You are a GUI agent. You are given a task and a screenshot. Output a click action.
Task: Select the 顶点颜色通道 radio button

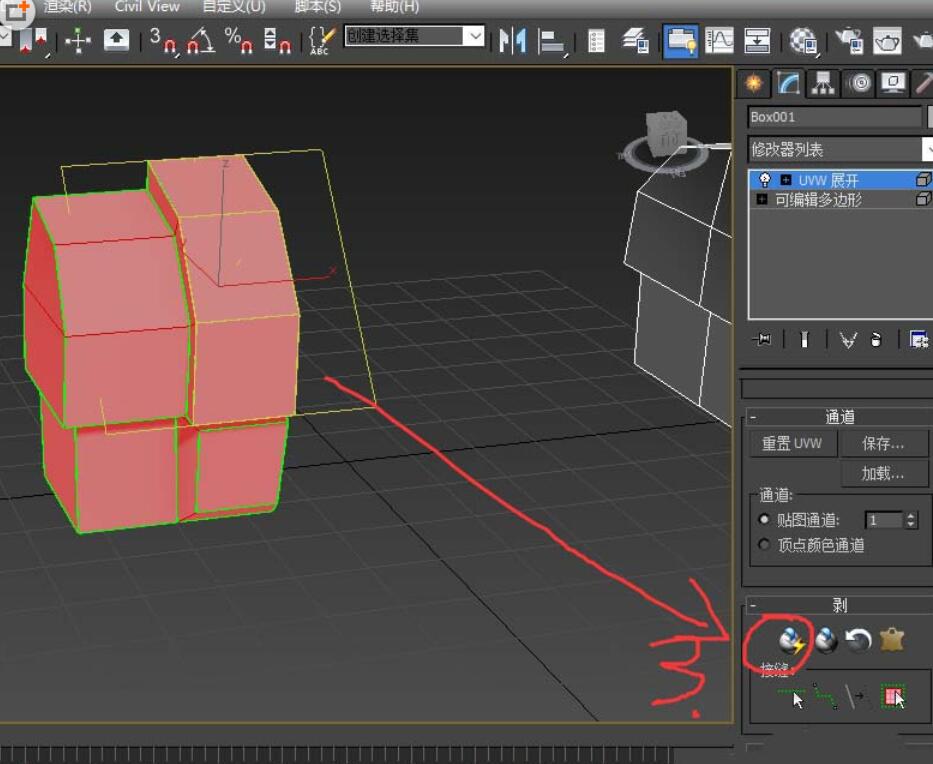coord(765,545)
